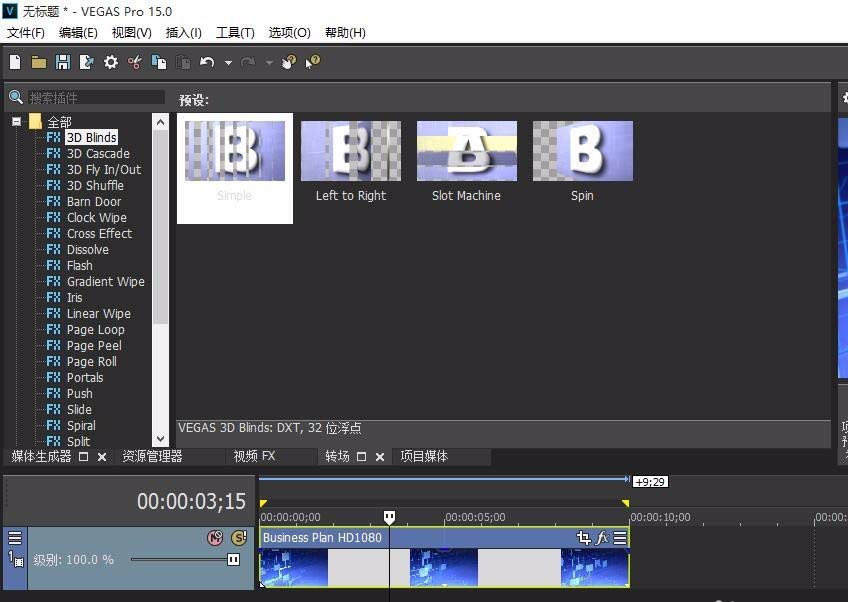Open the track 1 hamburger menu

pos(15,537)
